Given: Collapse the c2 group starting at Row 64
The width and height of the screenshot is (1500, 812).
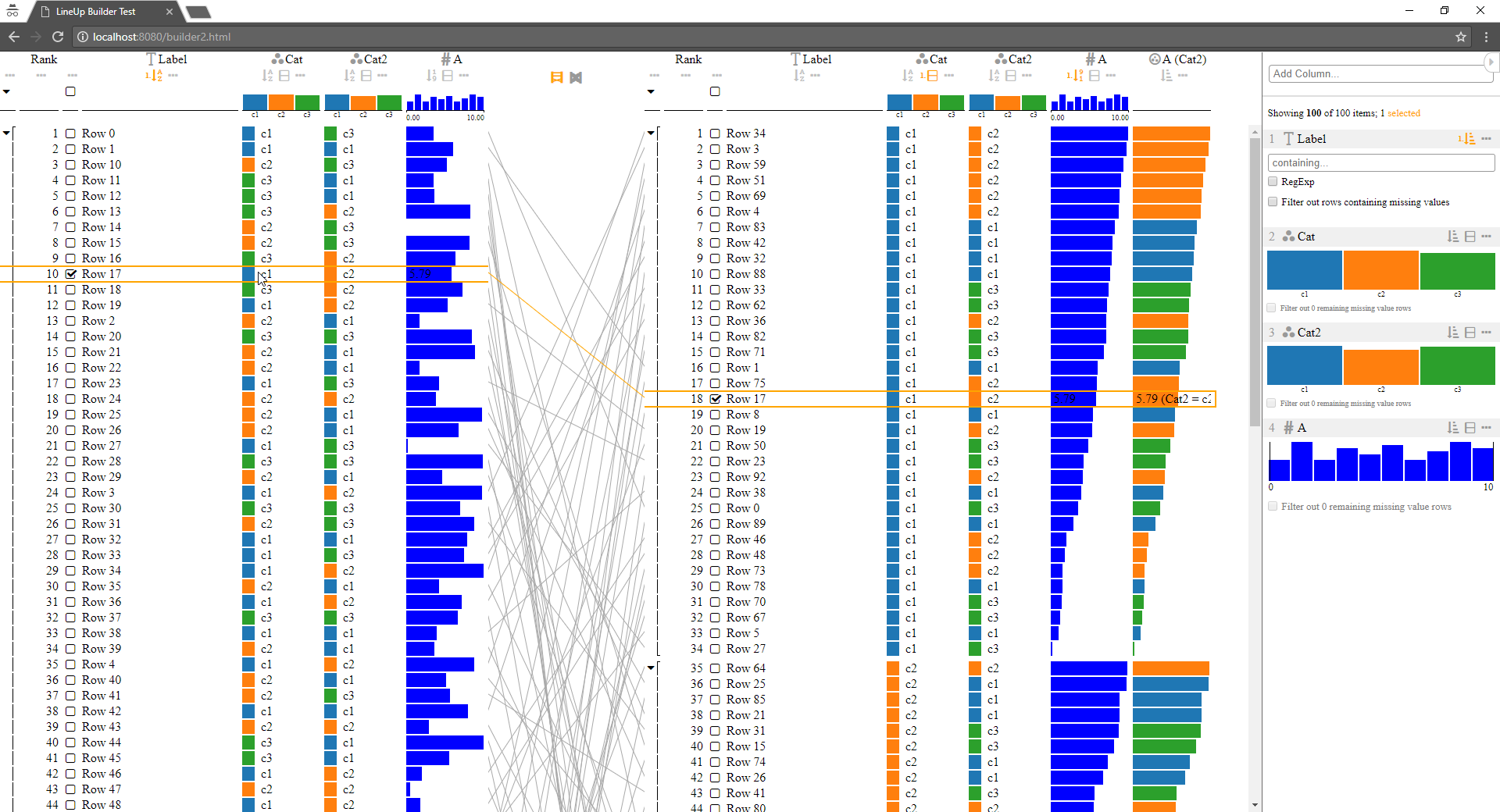Looking at the screenshot, I should click(651, 668).
